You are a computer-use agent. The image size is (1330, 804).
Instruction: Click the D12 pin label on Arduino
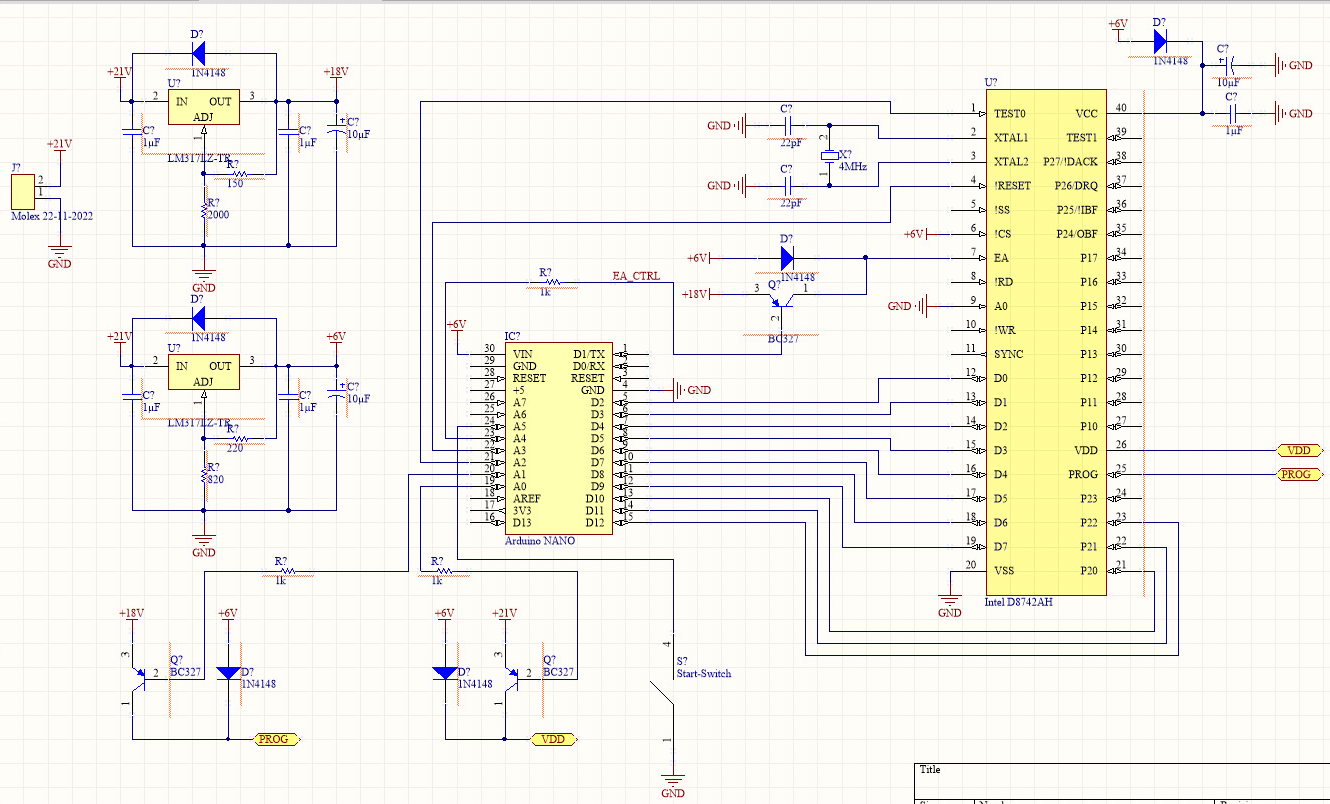click(596, 522)
